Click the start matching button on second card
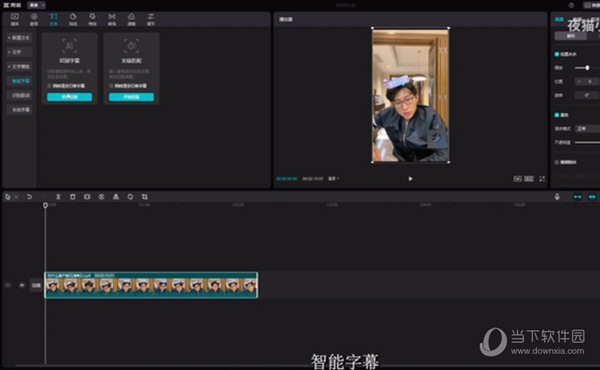 [131, 97]
